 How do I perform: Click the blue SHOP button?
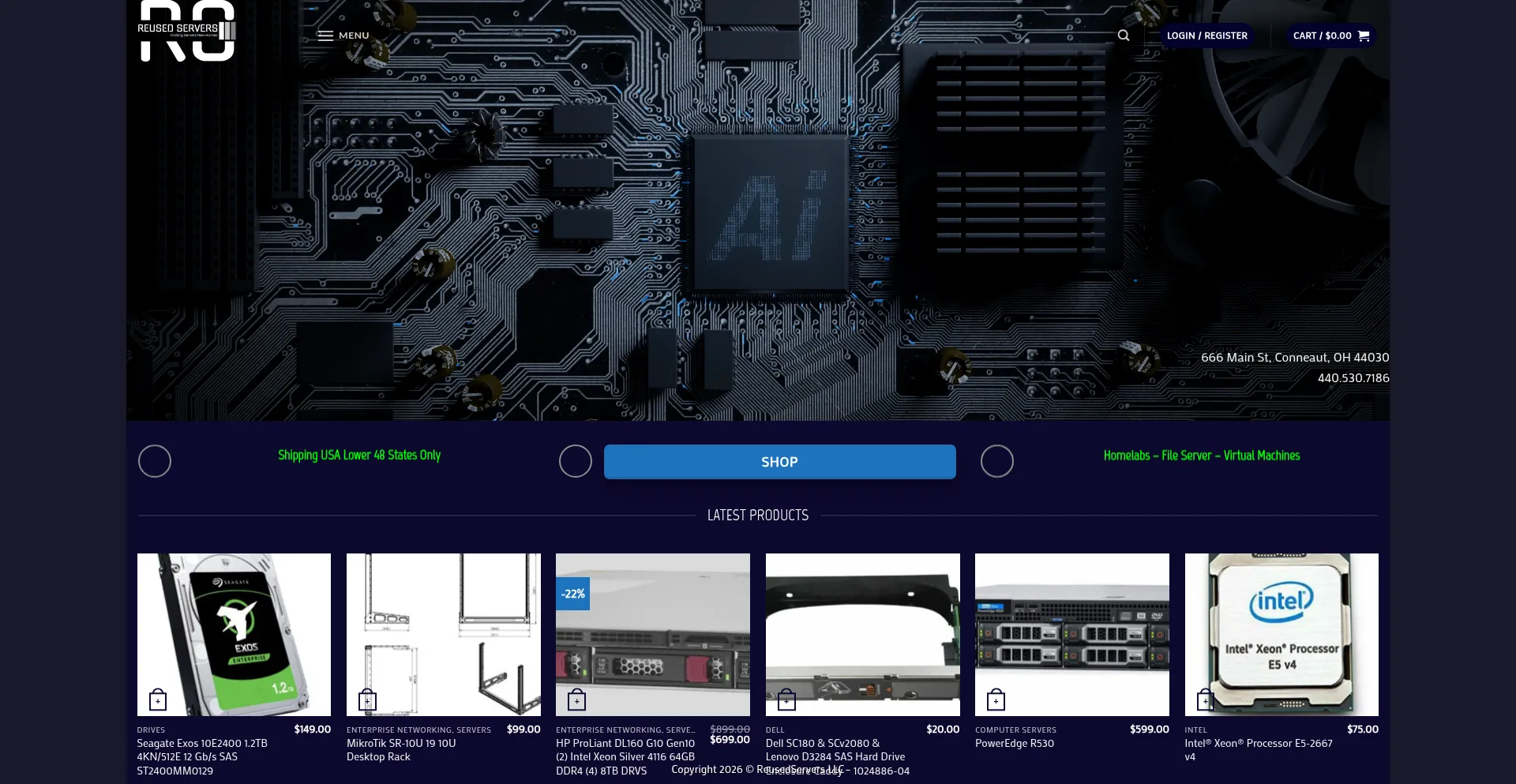tap(779, 462)
